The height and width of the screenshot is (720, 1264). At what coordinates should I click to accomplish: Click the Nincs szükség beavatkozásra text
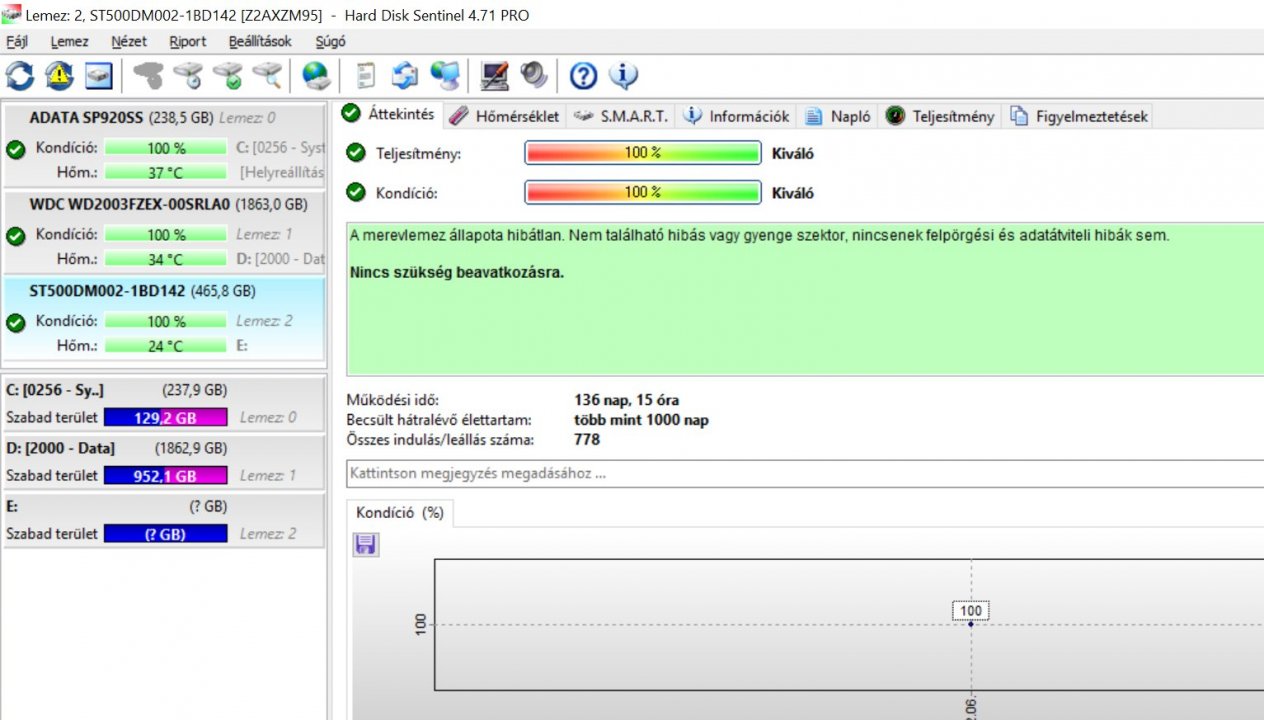tap(457, 272)
